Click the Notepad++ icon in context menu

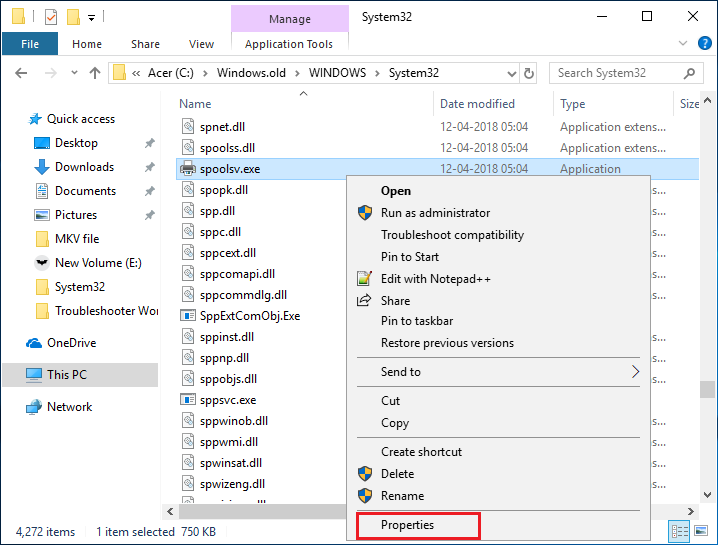tap(364, 279)
